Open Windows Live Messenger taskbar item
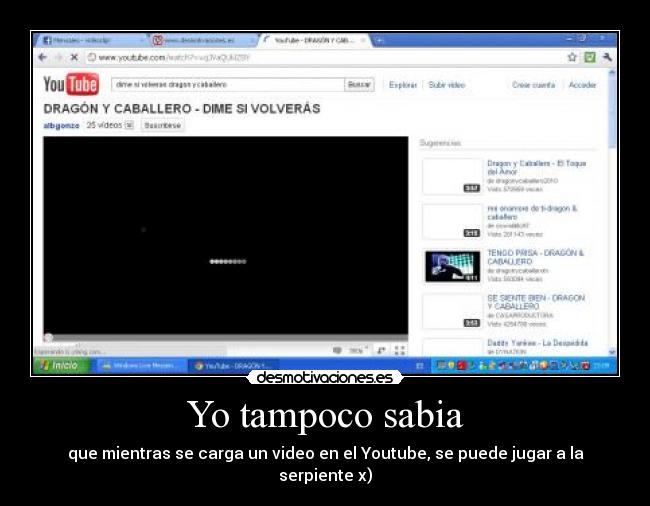650x506 pixels. (142, 366)
